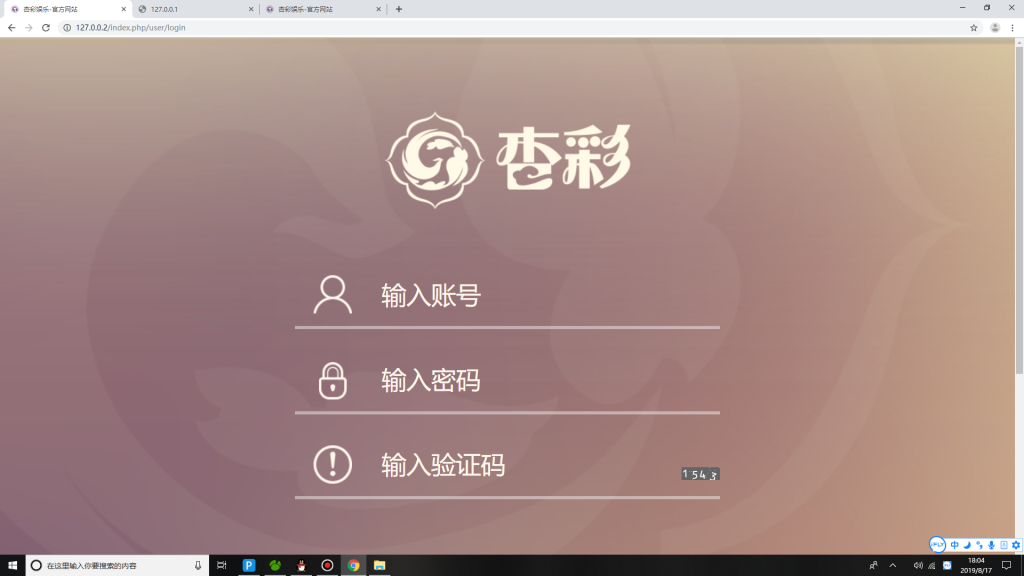
Task: Click the padlock icon beside 输入密码
Action: [x=331, y=380]
